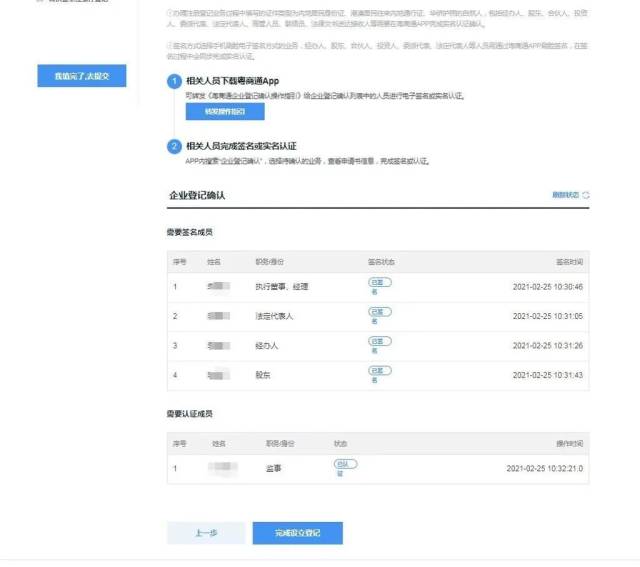The width and height of the screenshot is (640, 567).
Task: Click timestamp 2021-02-25 10:31:43
Action: click(548, 375)
